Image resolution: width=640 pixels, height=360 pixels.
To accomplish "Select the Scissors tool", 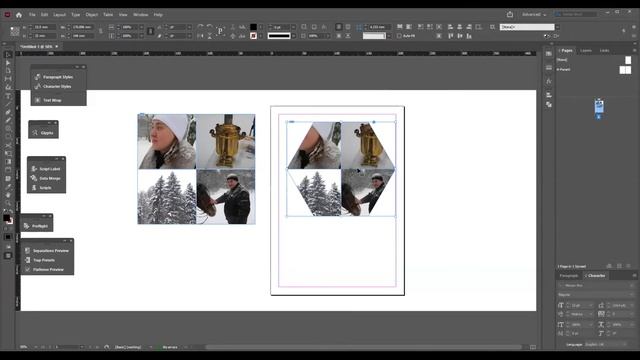I will point(8,145).
